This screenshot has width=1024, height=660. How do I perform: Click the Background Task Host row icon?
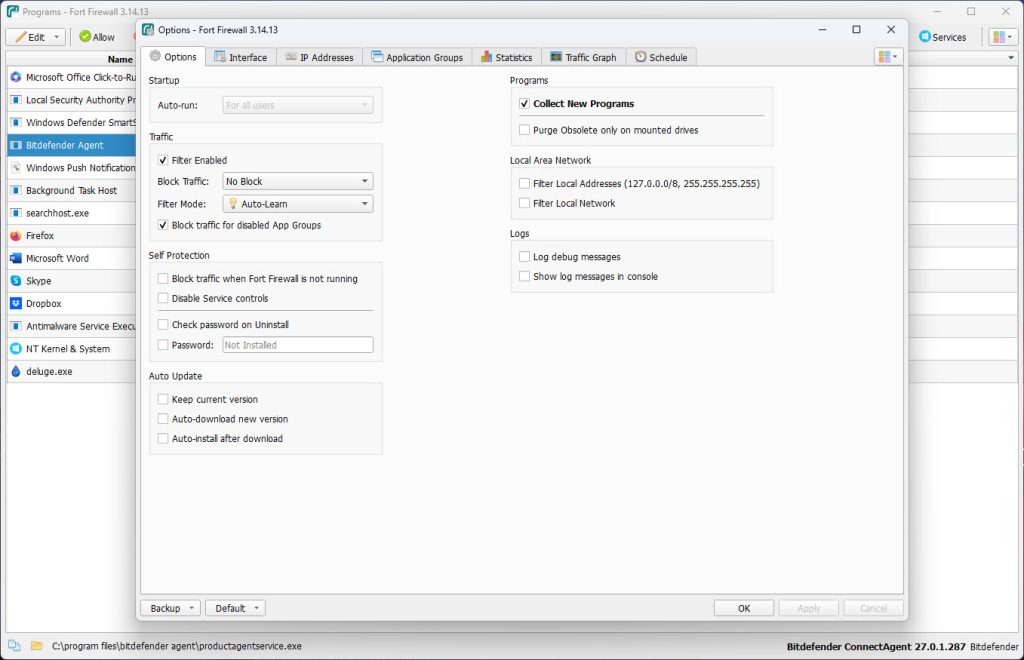pyautogui.click(x=16, y=190)
